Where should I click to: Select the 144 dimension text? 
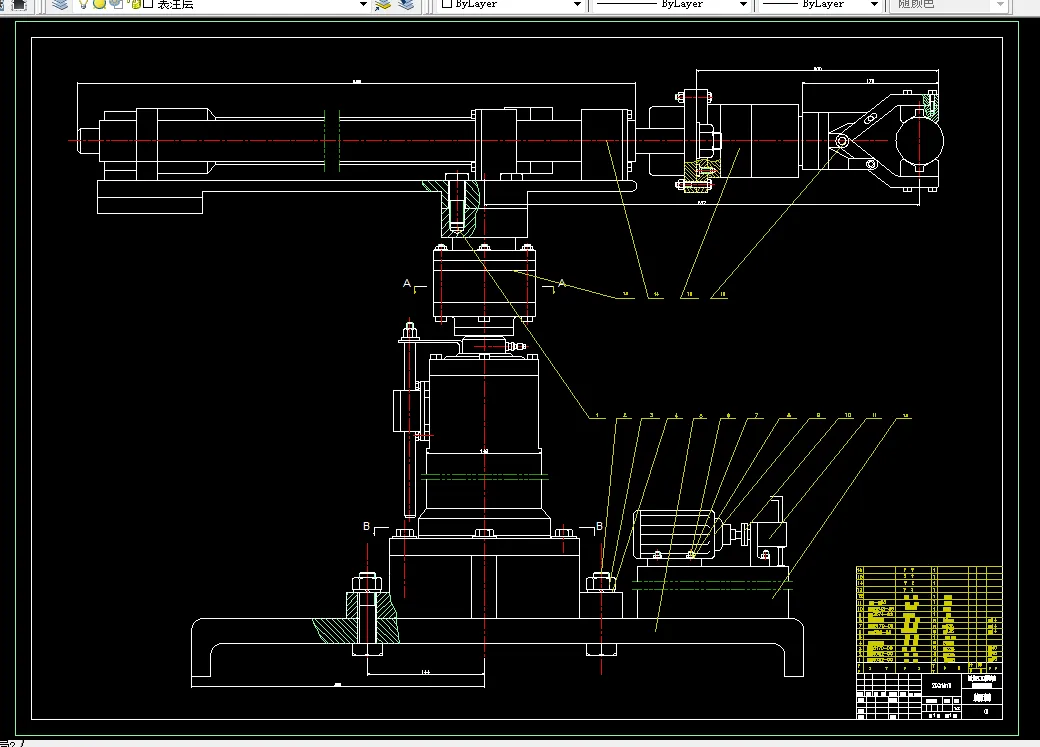click(425, 672)
